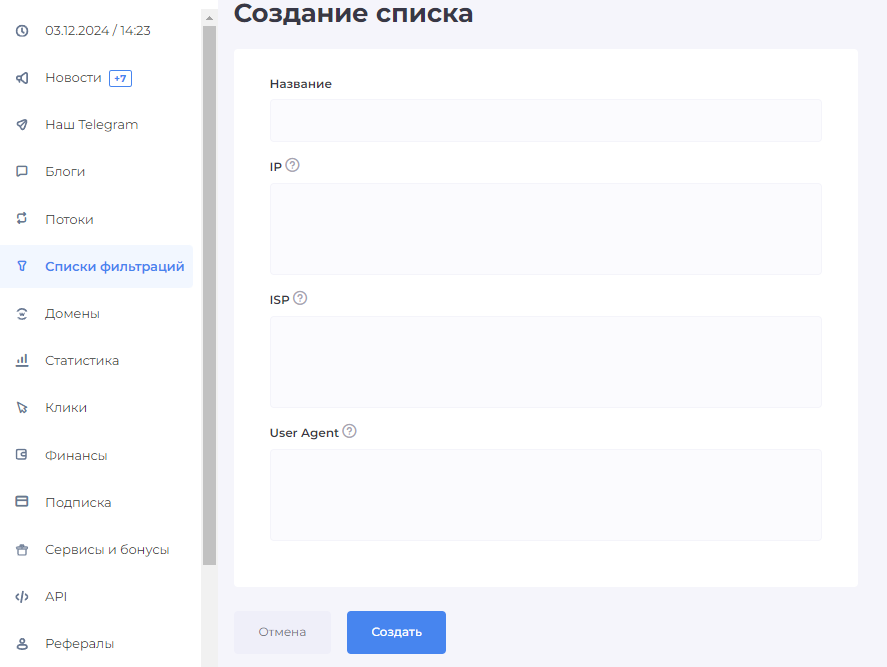Click the +7 news badge
The image size is (887, 667).
(120, 78)
